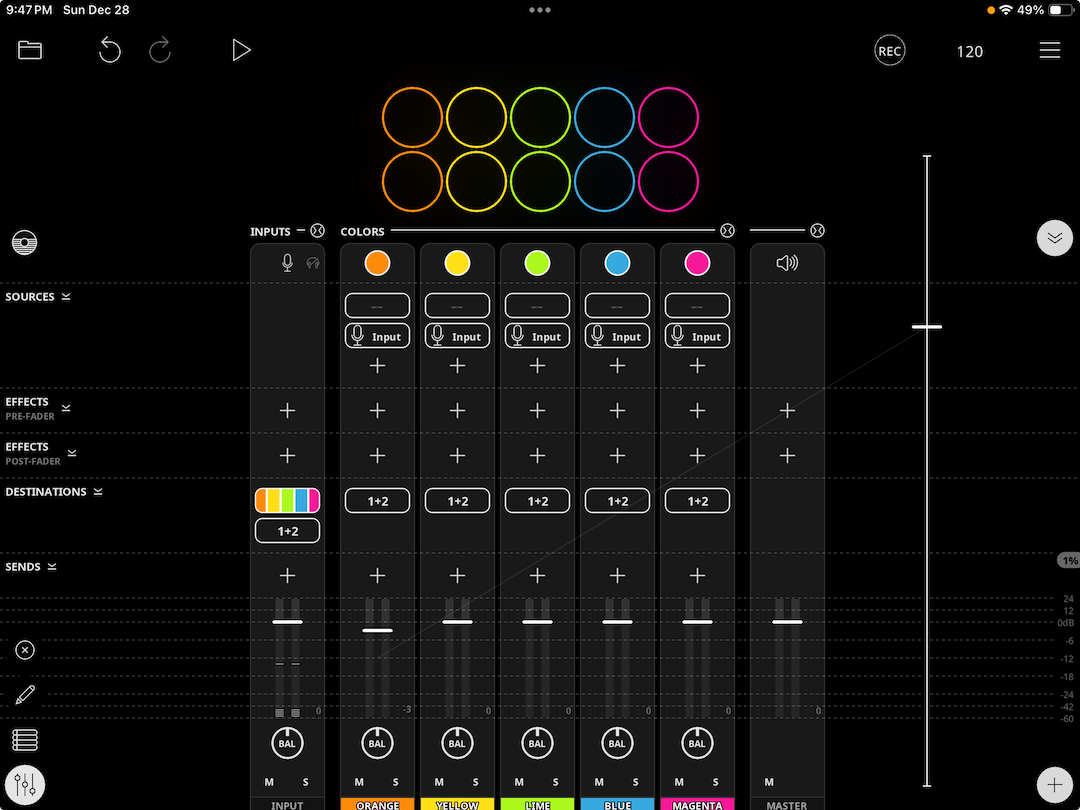Select the Blue channel label tab

point(617,804)
